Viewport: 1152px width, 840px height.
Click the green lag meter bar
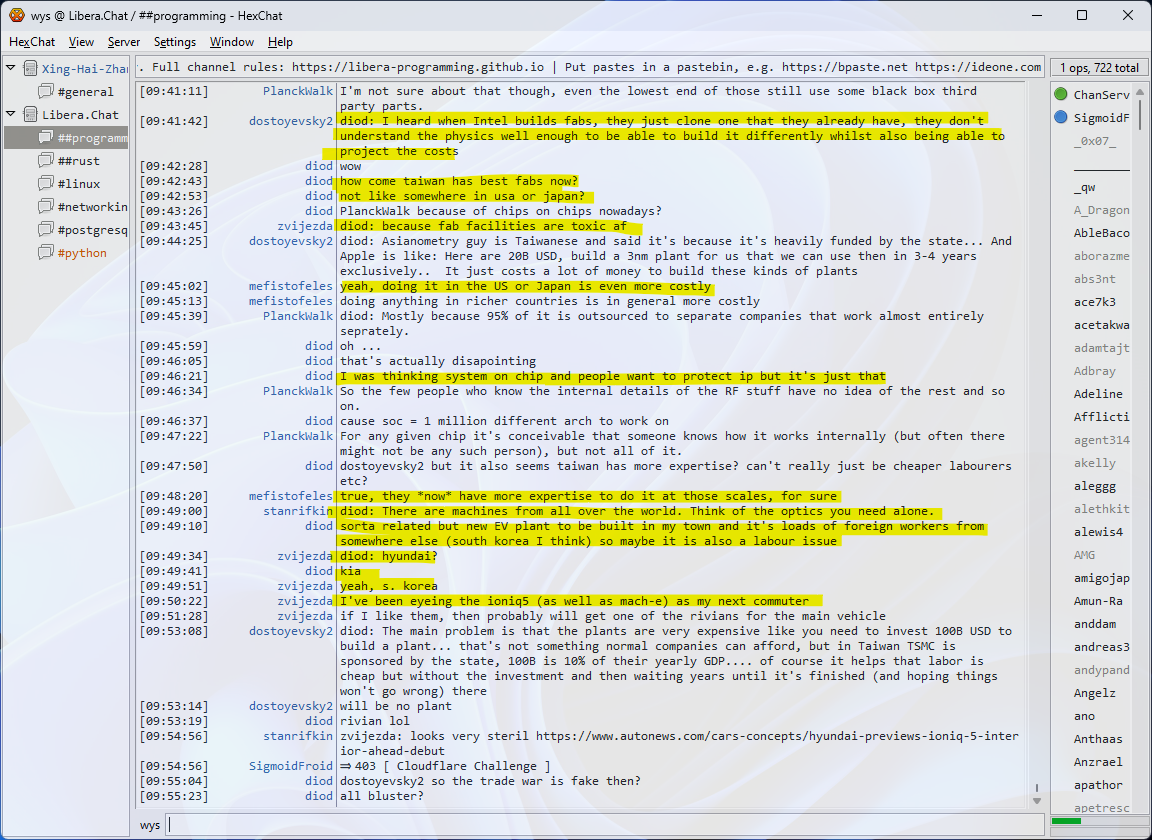[x=1066, y=821]
